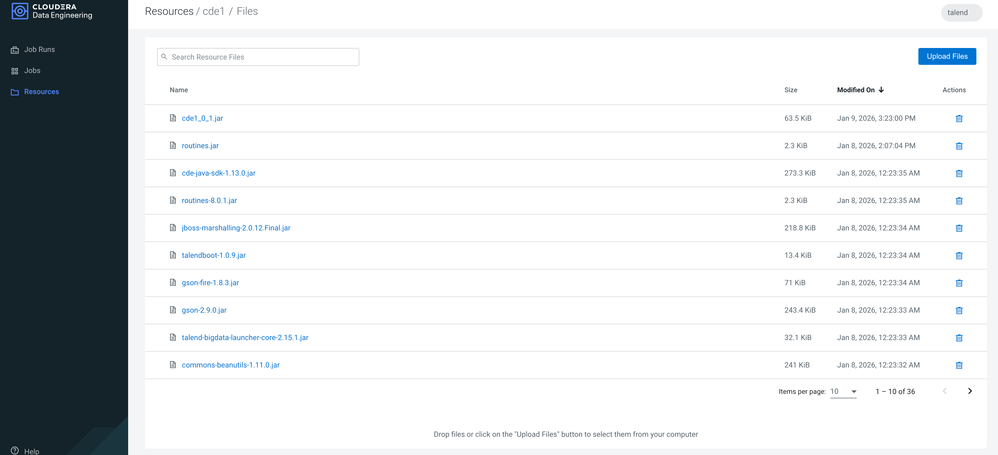Image resolution: width=998 pixels, height=455 pixels.
Task: Click the 13.4 KiB size cell
Action: pyautogui.click(x=798, y=255)
